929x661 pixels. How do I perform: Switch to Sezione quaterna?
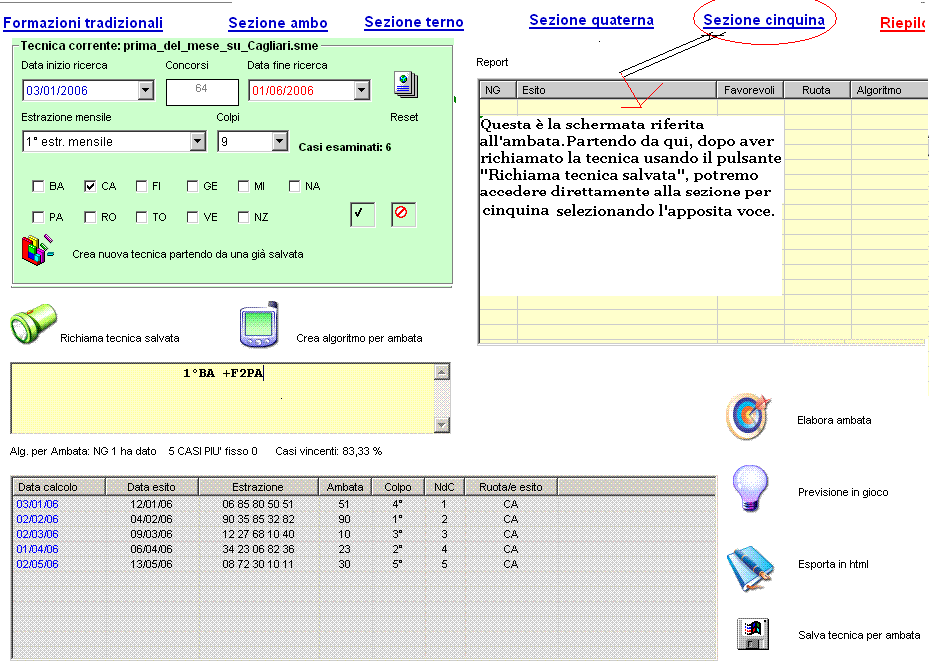591,20
